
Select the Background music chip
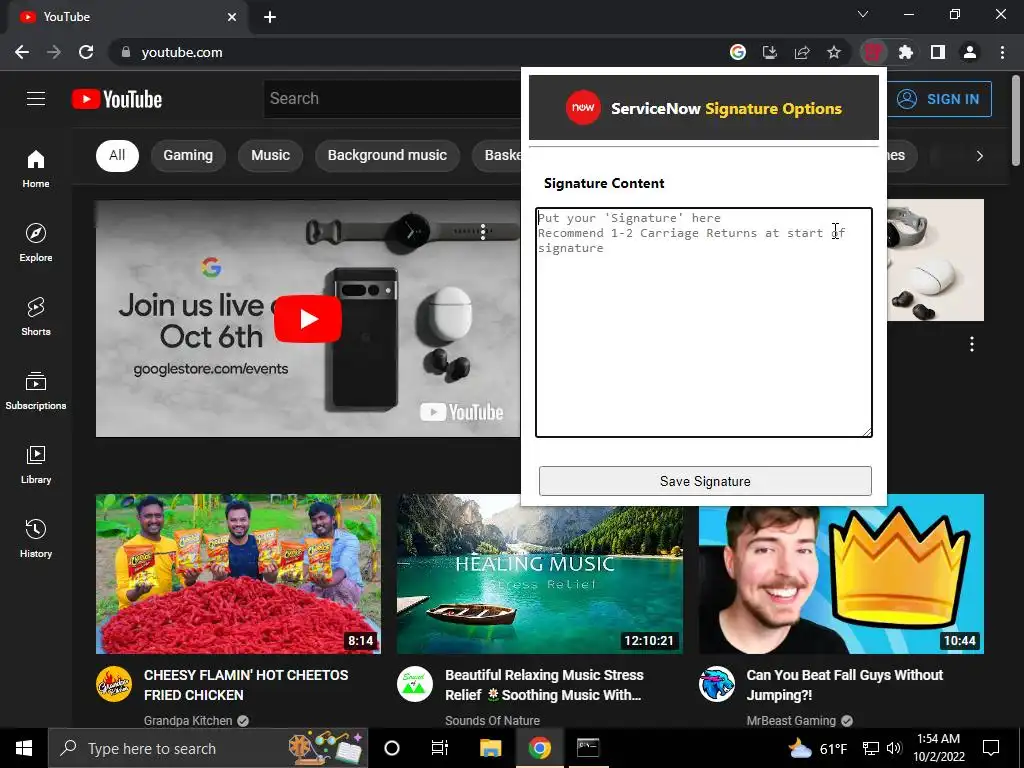point(387,155)
